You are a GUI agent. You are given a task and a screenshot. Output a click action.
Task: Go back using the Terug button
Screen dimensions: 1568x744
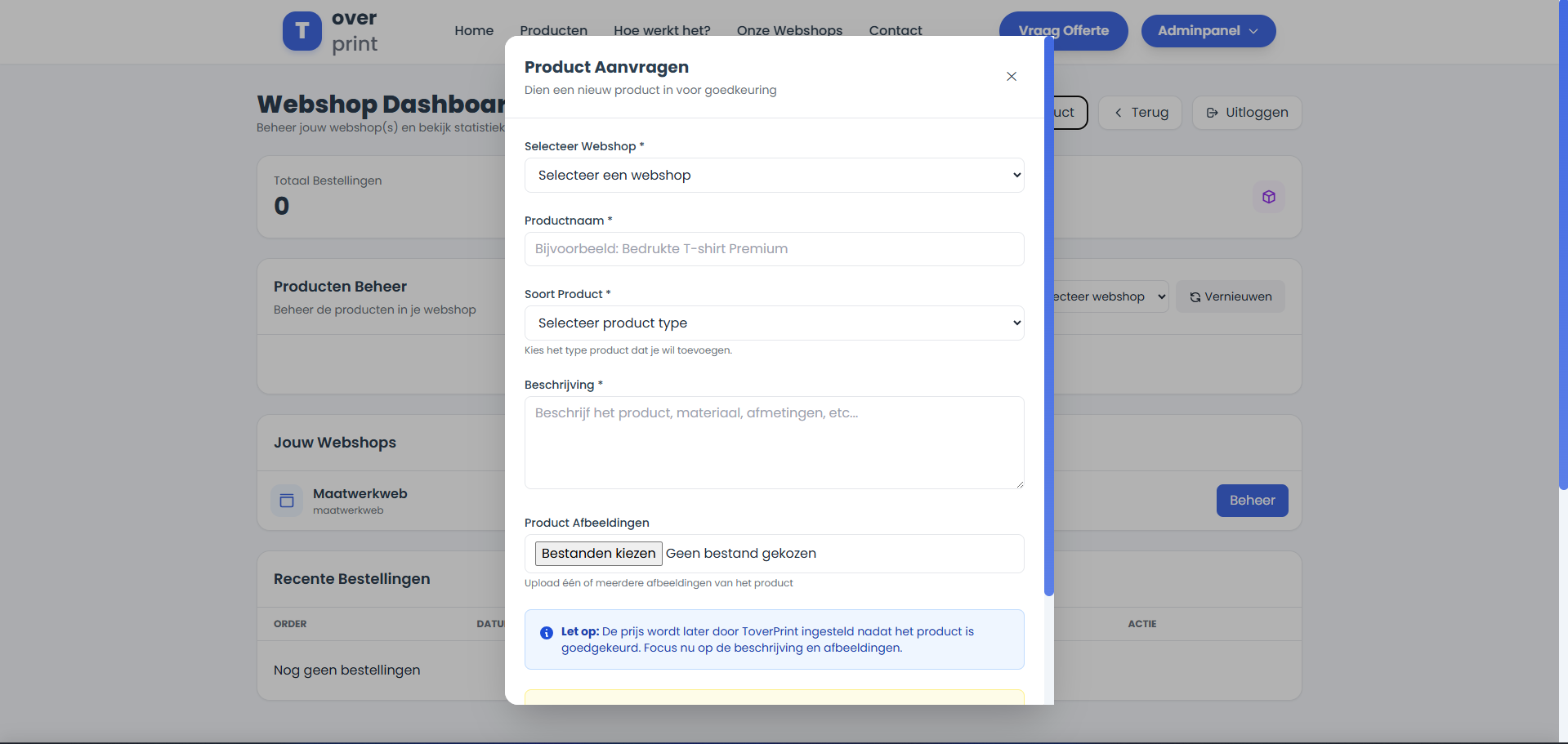(x=1140, y=113)
